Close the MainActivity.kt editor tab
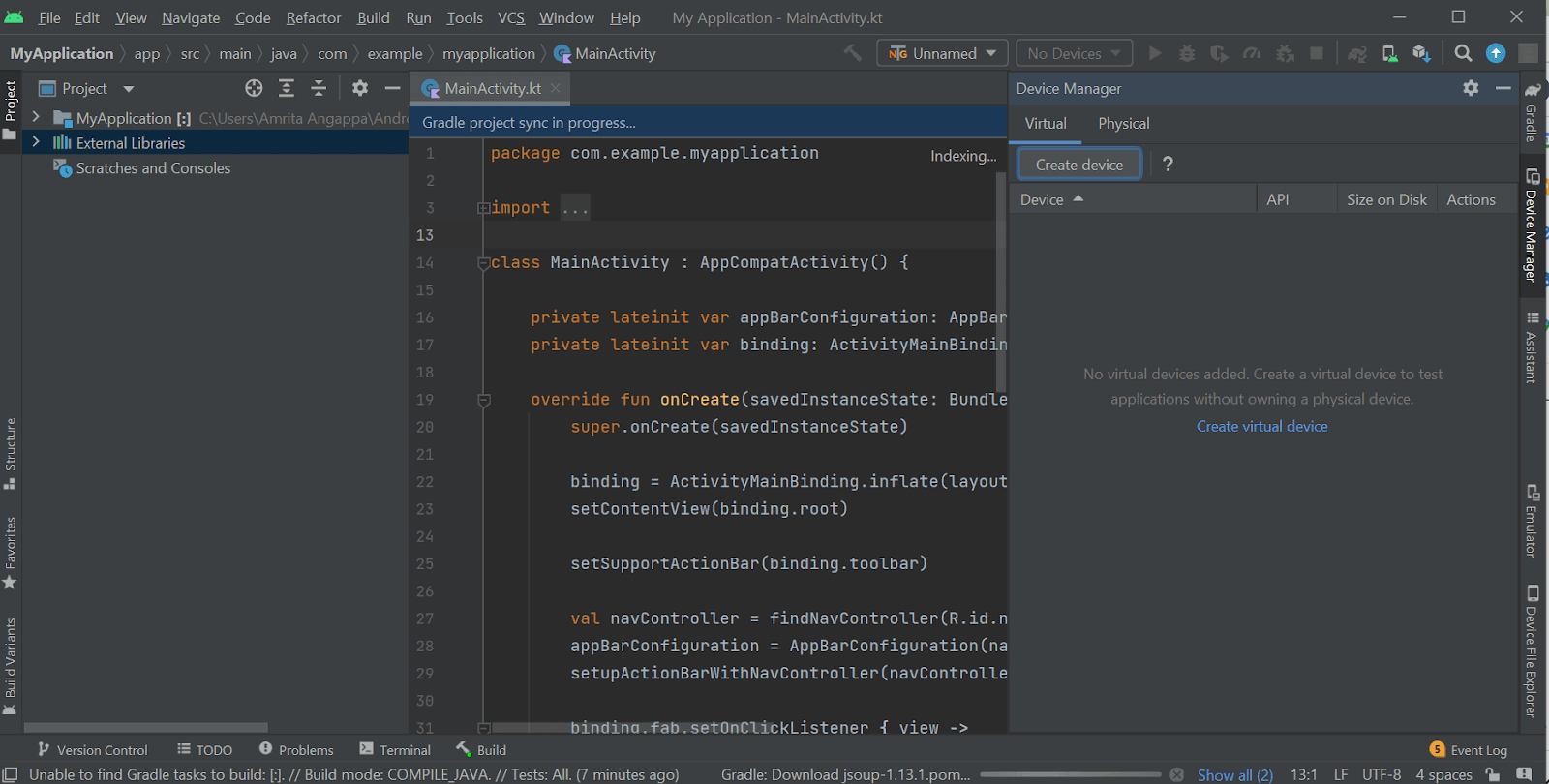 556,88
